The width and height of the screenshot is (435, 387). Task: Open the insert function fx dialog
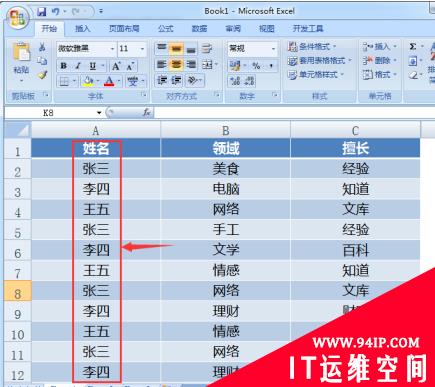click(146, 113)
